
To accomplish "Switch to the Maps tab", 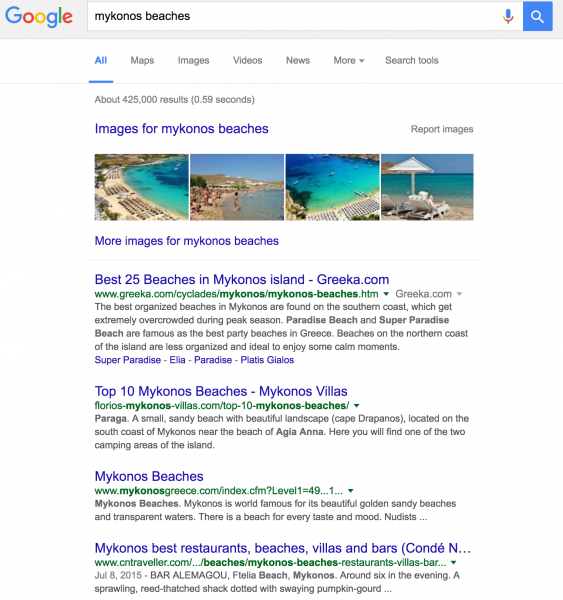I will pos(142,60).
